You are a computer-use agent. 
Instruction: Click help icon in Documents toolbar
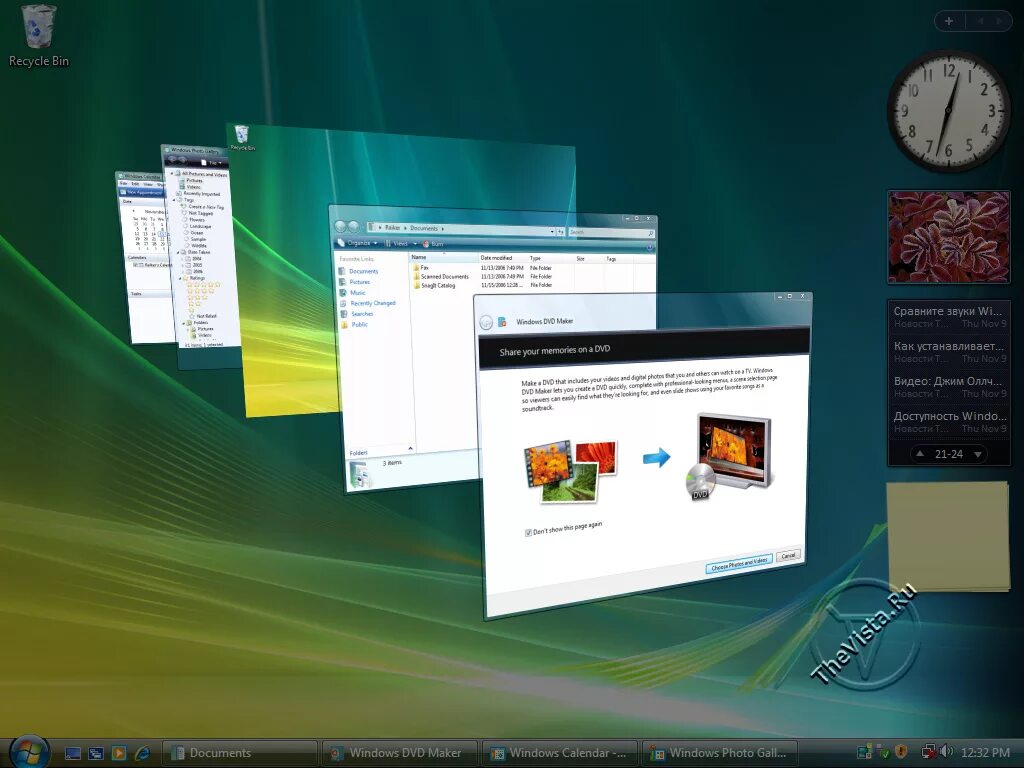pos(650,248)
